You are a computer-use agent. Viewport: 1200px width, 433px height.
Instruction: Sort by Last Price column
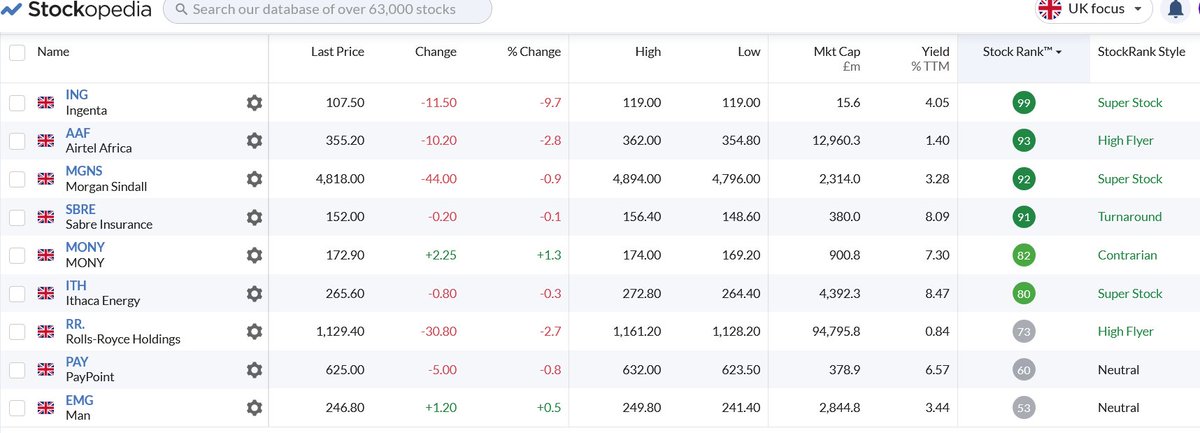337,52
